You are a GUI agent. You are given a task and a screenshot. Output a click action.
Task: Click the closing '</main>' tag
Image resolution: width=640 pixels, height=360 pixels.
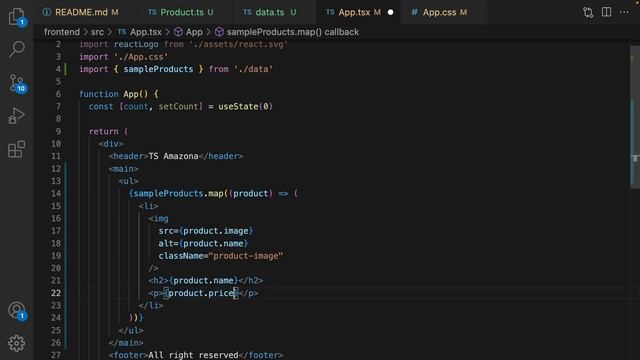coord(126,343)
